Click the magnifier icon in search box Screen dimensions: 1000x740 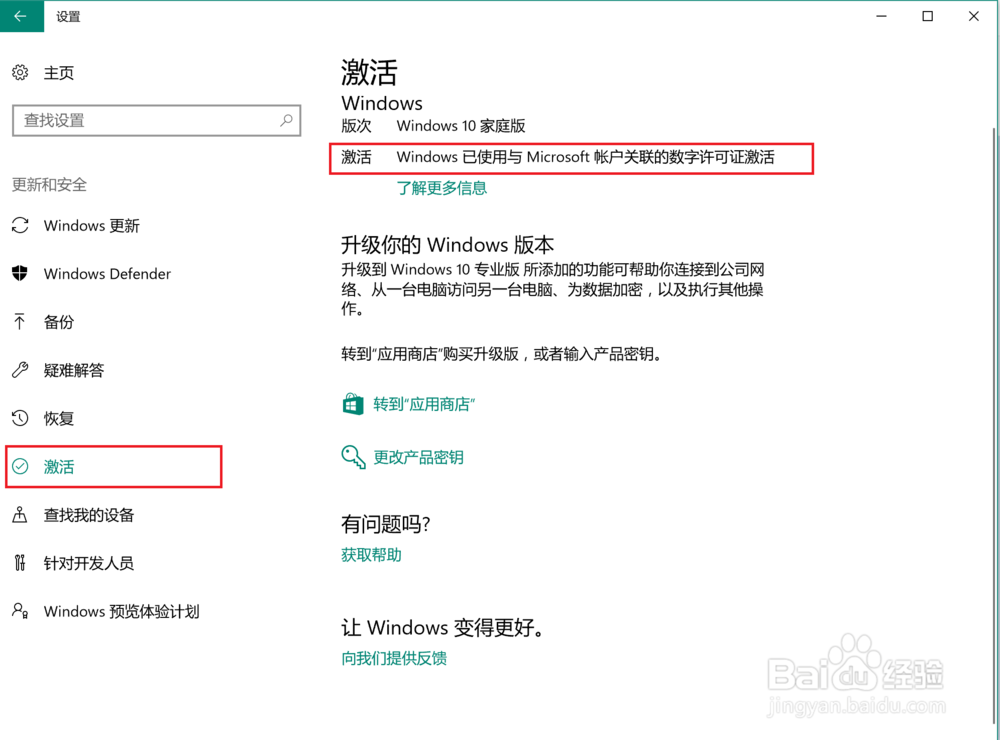286,120
